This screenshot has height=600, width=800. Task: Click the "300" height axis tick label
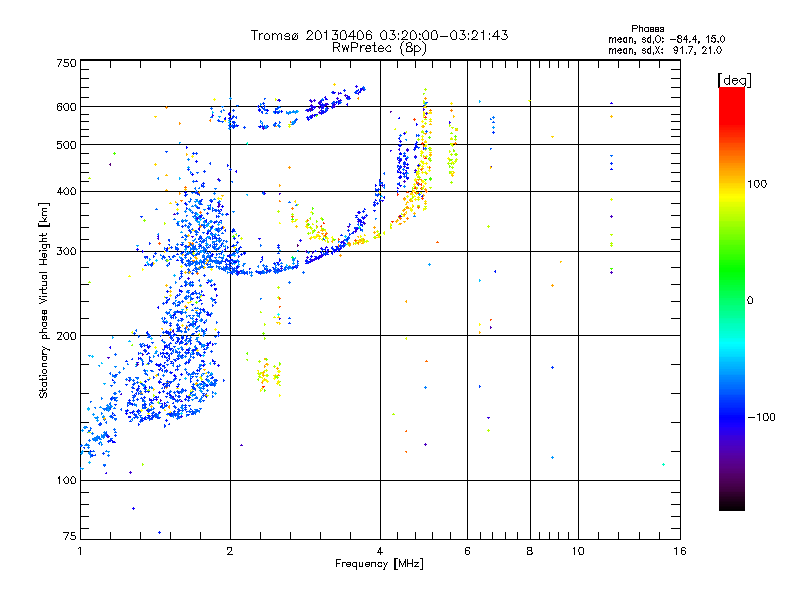[x=66, y=252]
